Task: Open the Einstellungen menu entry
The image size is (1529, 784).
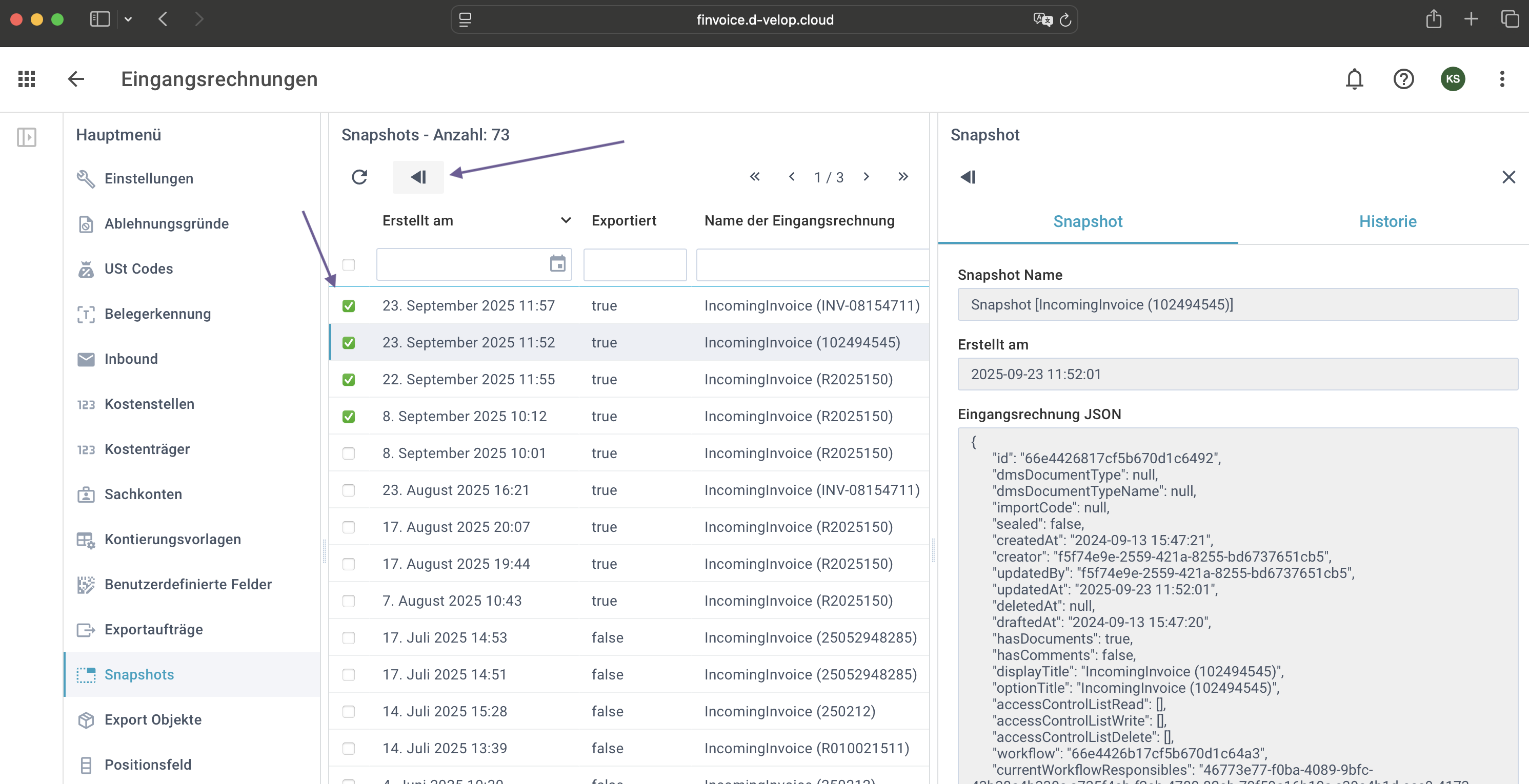Action: pyautogui.click(x=148, y=178)
